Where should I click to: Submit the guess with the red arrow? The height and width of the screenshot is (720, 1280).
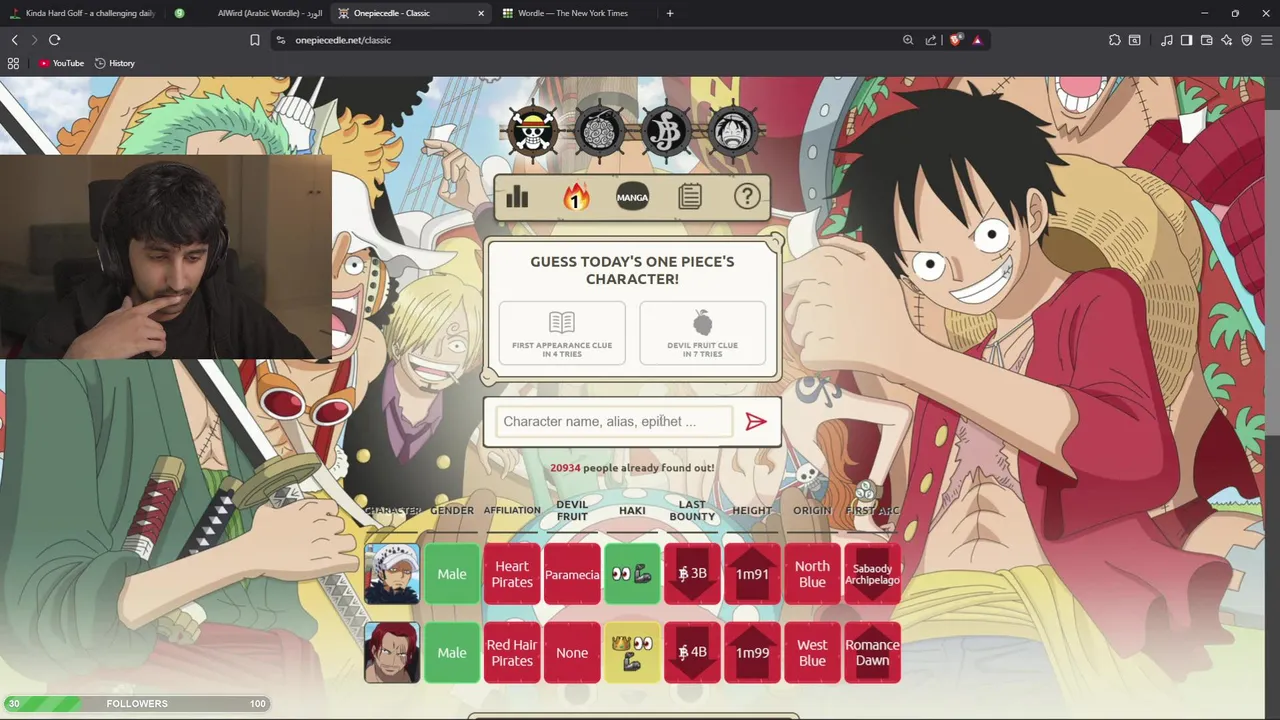[x=756, y=421]
